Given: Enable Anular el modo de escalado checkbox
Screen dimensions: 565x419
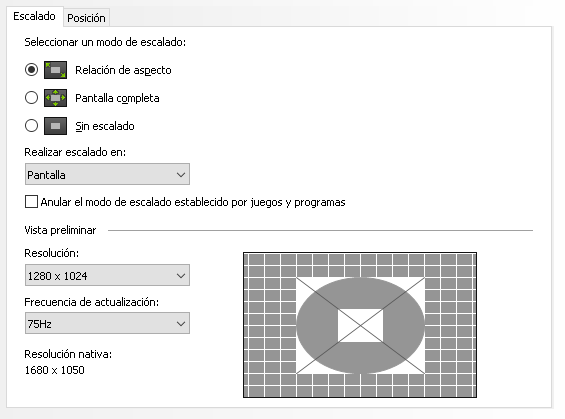Looking at the screenshot, I should coord(31,202).
